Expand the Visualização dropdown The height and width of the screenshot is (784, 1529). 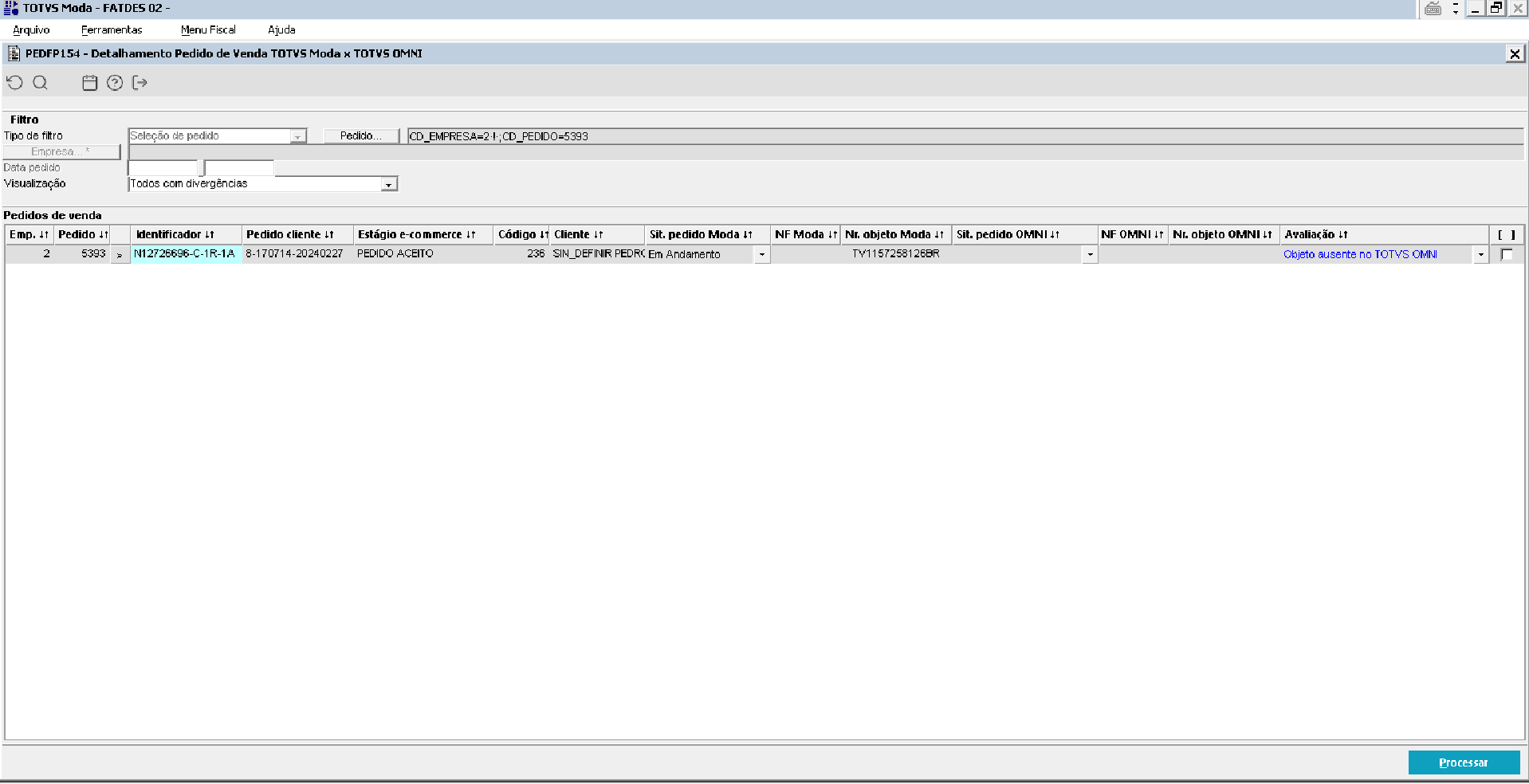pos(388,184)
